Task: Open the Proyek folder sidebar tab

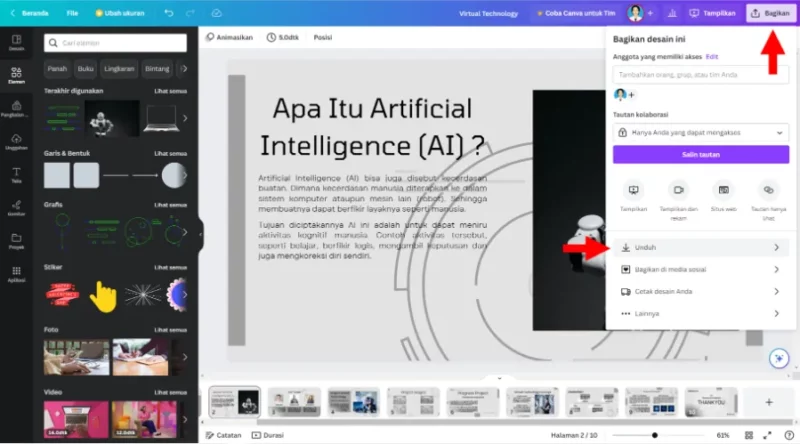Action: 16,241
